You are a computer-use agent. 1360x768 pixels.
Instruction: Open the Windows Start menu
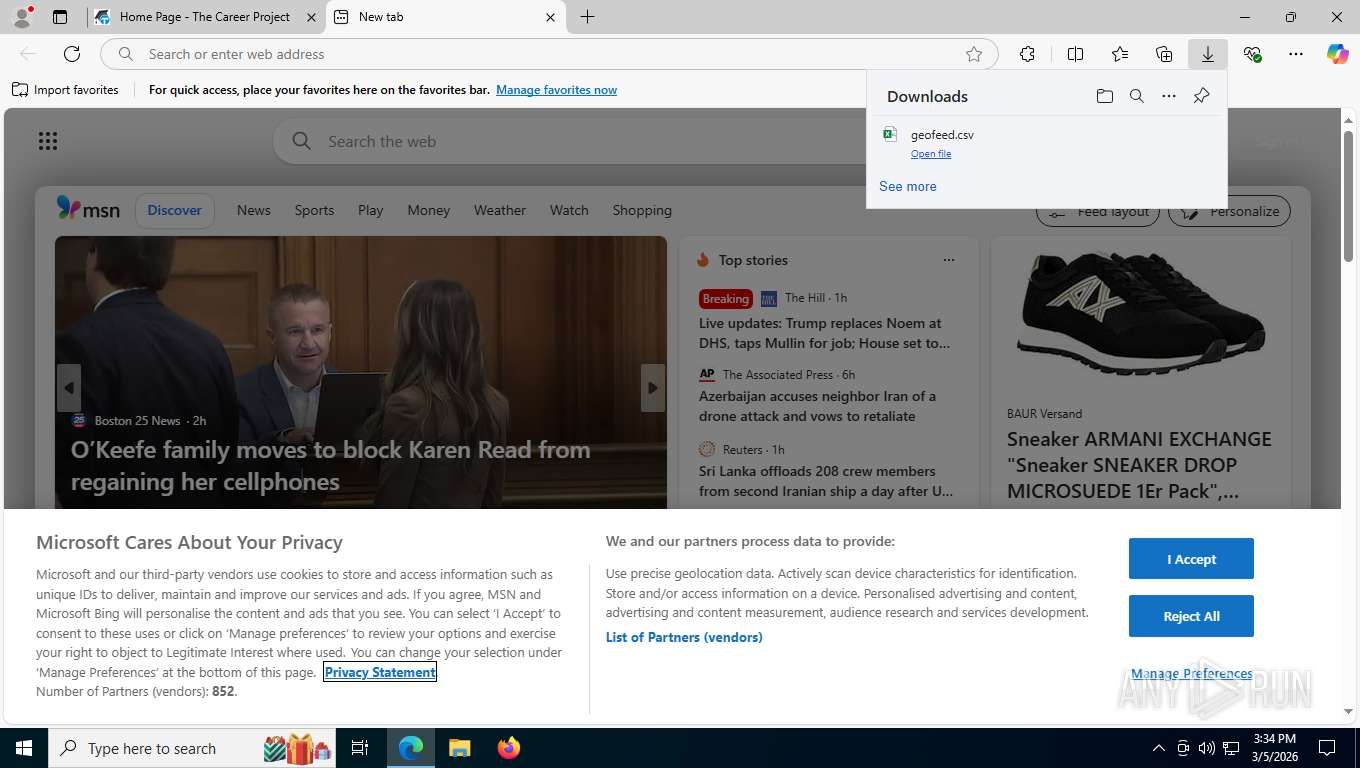coord(23,748)
